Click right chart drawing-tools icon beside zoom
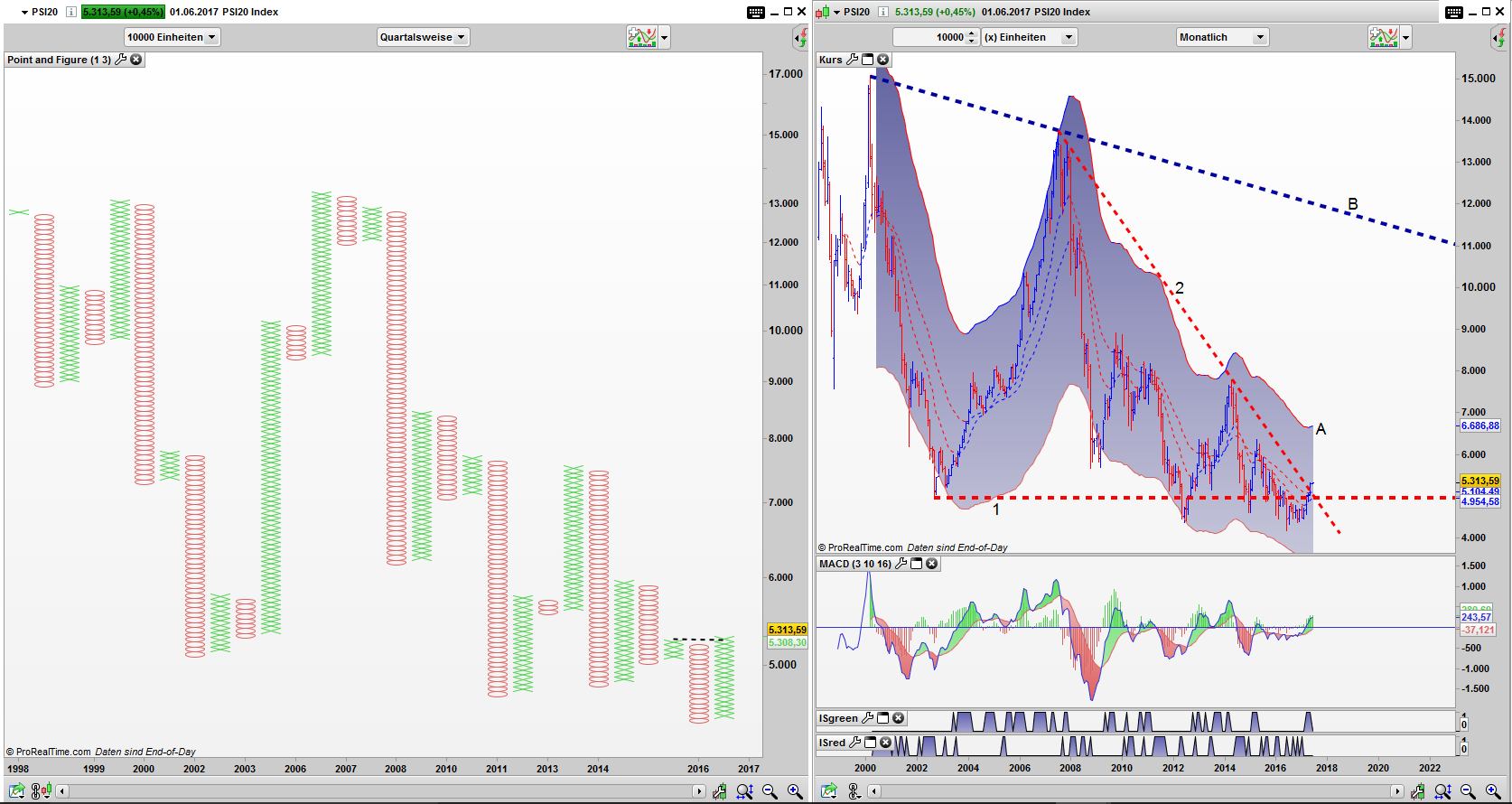 (1419, 791)
